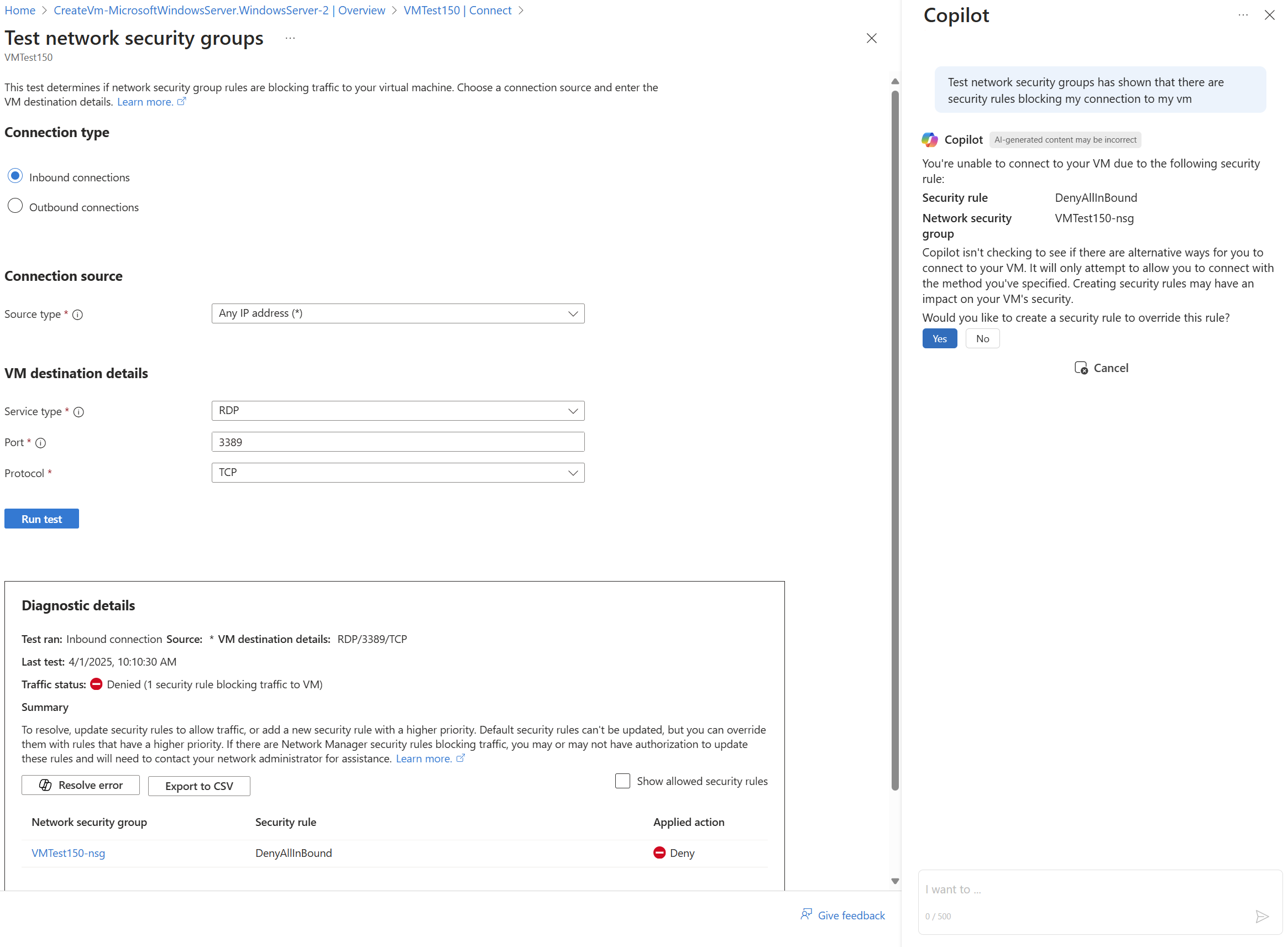Open page ellipsis menu beside title
Image resolution: width=1288 pixels, height=947 pixels.
click(x=290, y=38)
